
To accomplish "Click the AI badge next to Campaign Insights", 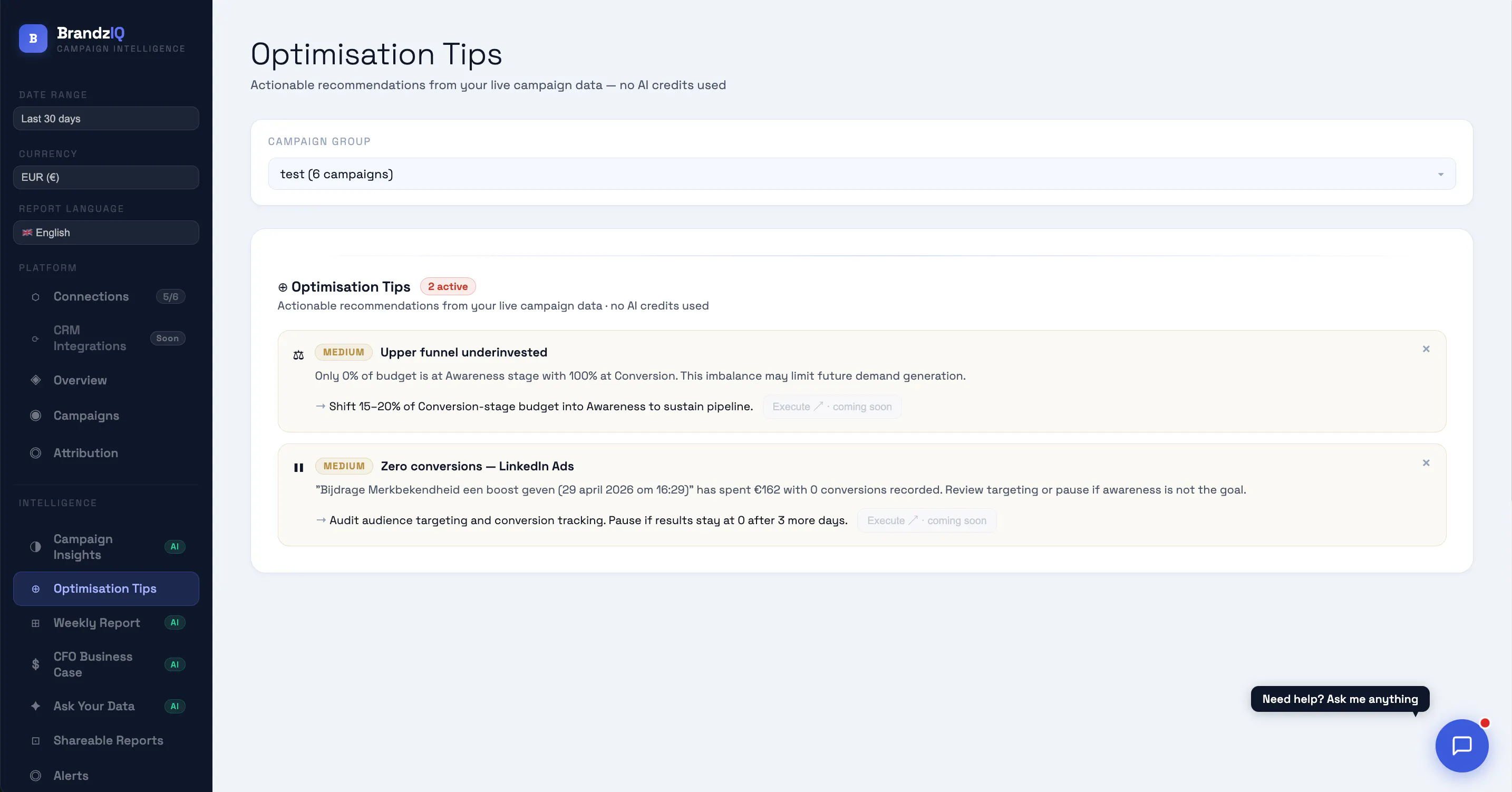I will tap(175, 547).
